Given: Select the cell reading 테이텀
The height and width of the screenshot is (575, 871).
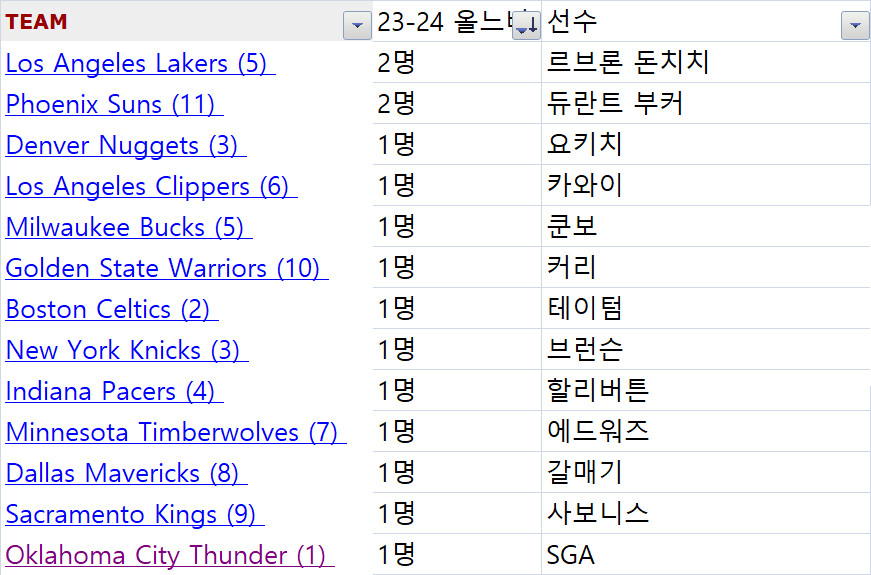Looking at the screenshot, I should 705,308.
